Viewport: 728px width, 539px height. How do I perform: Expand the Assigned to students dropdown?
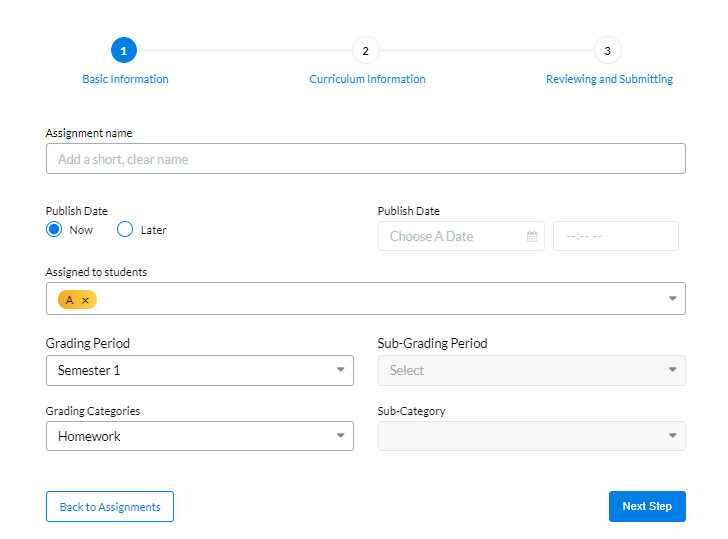(x=672, y=299)
